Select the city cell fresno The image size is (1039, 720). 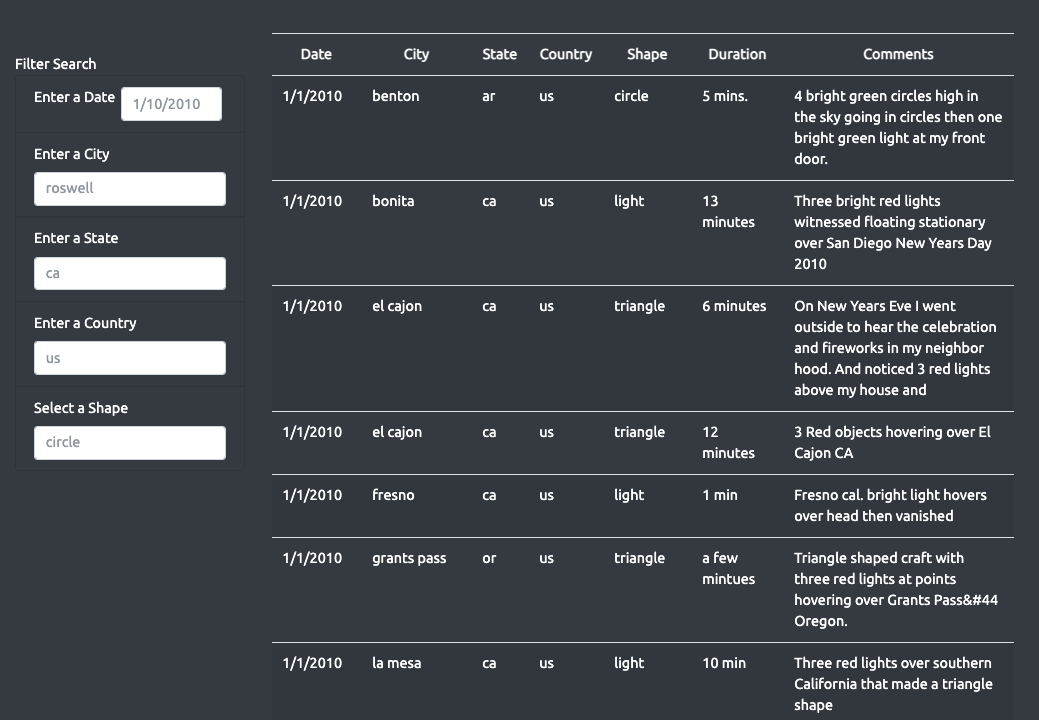pos(393,495)
